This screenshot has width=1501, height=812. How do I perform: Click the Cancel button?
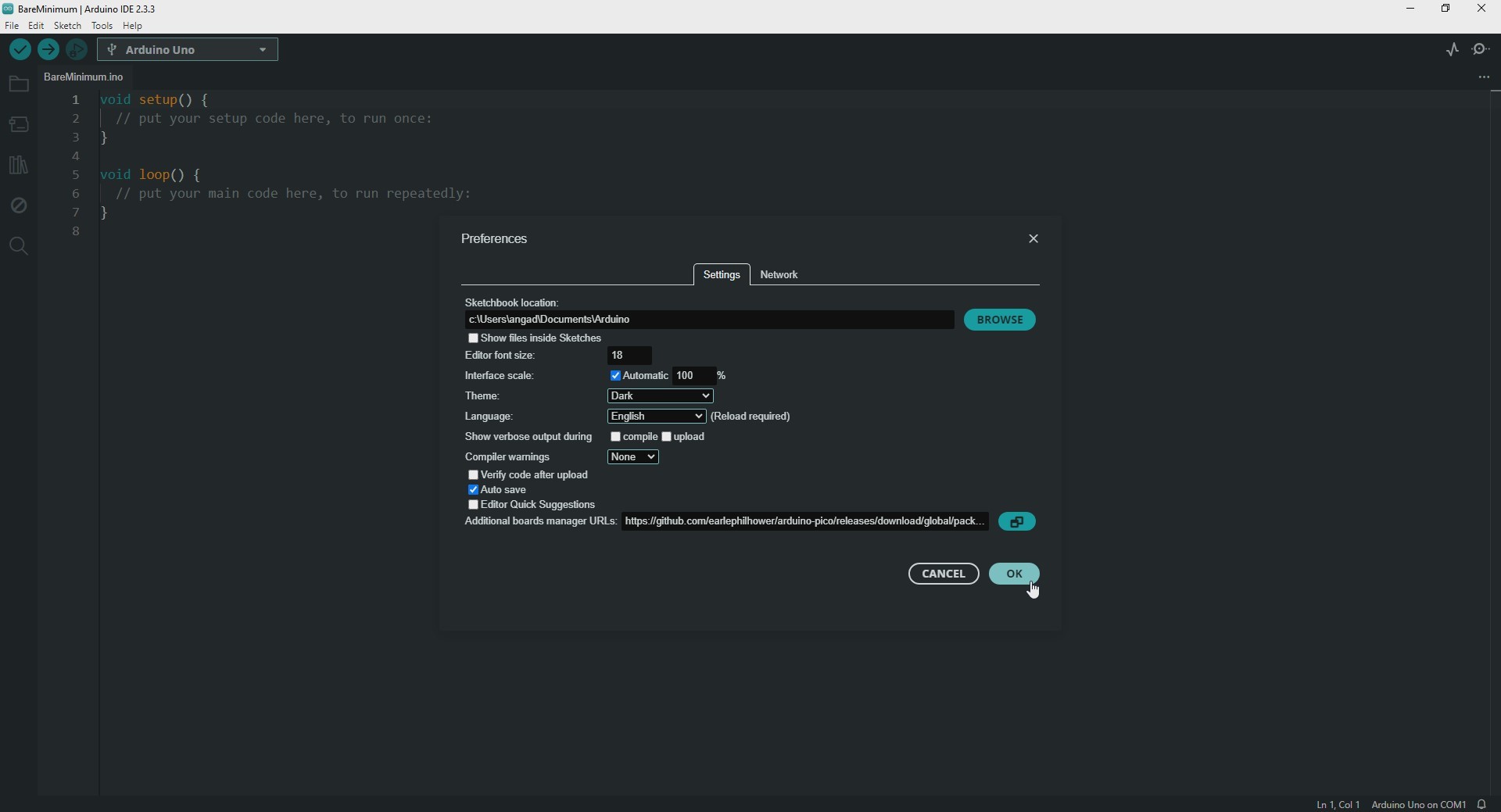[944, 574]
